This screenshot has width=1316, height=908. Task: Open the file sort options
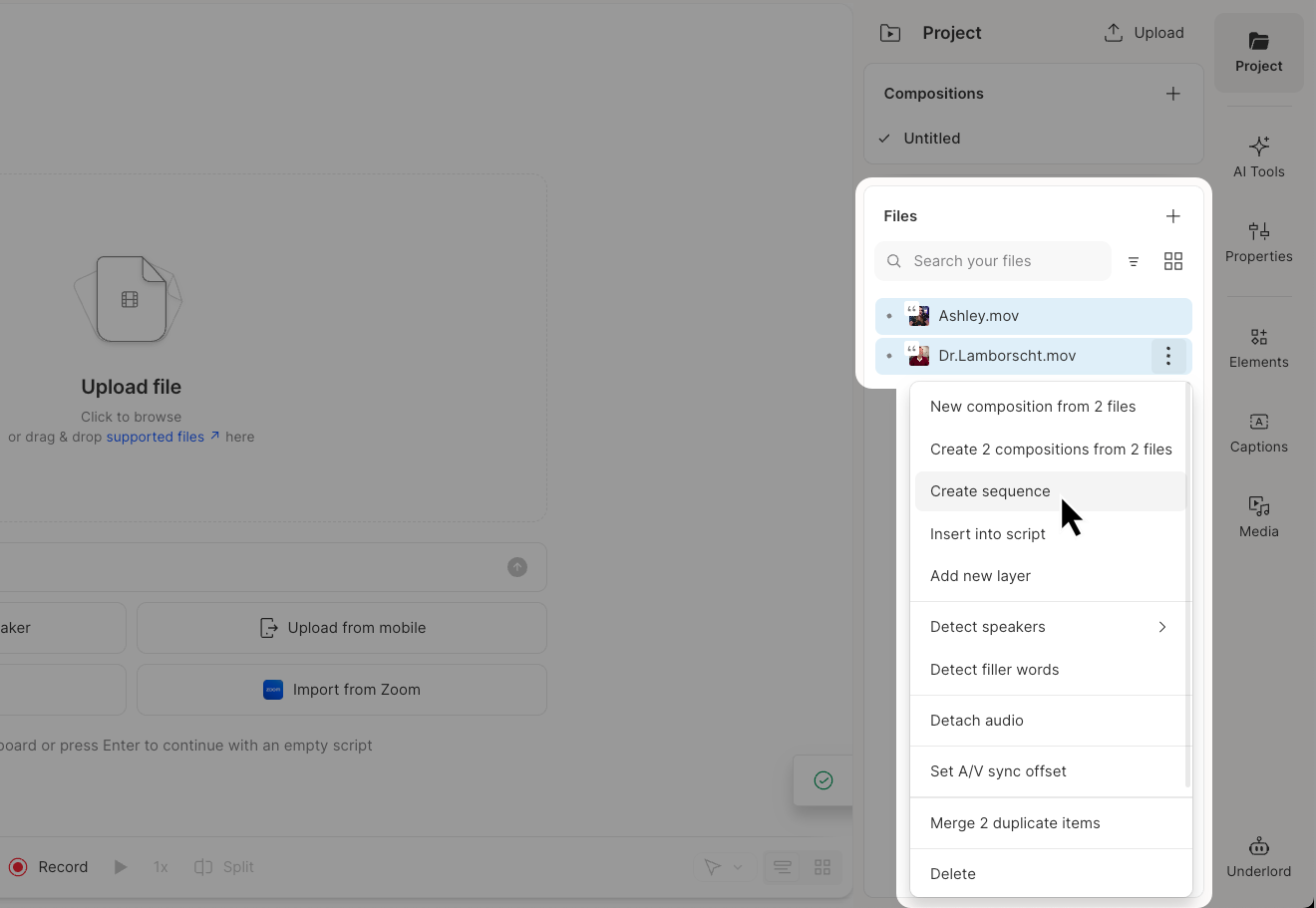click(x=1134, y=260)
